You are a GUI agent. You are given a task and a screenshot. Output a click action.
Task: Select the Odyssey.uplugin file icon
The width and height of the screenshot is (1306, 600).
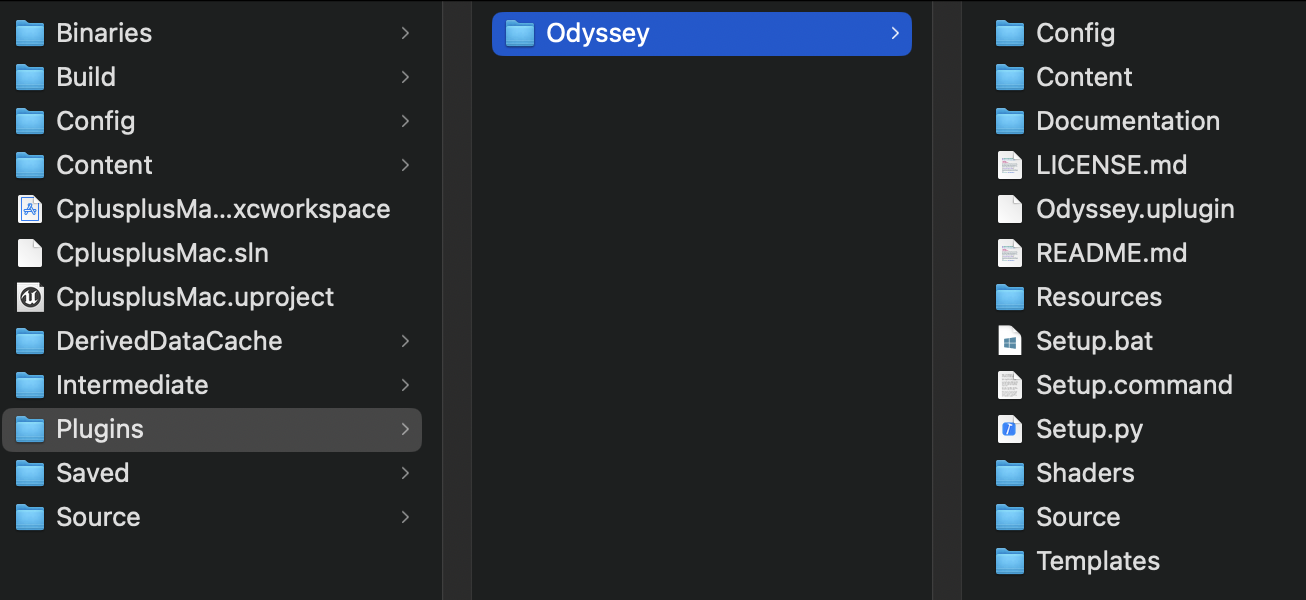pos(1010,209)
